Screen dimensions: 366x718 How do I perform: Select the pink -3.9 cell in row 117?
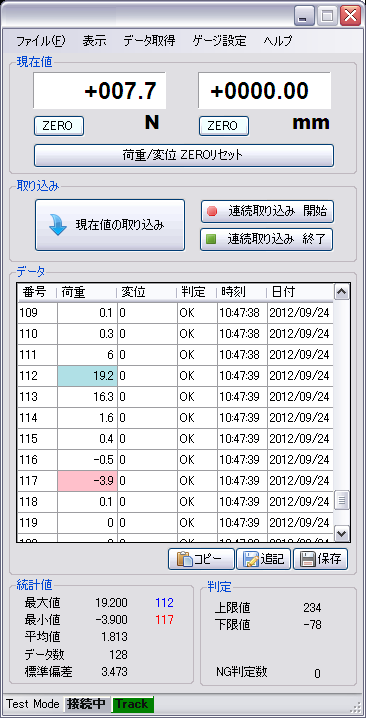point(87,481)
